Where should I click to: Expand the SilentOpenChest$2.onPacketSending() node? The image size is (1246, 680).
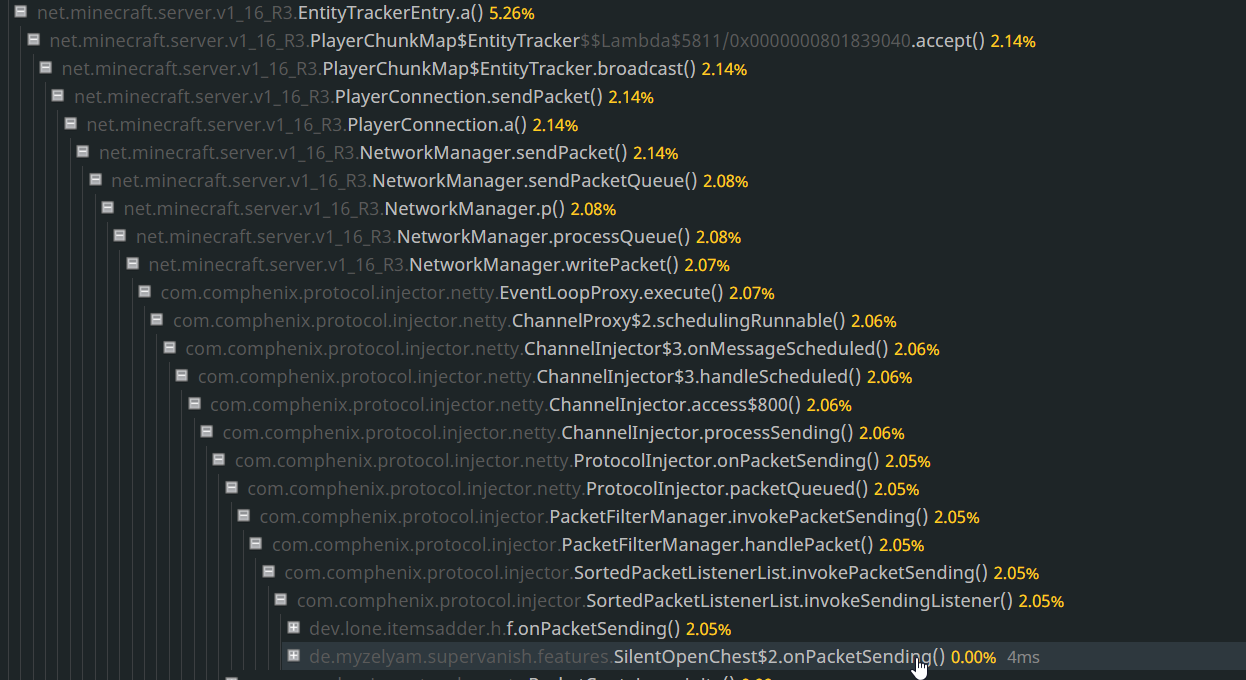pyautogui.click(x=293, y=656)
